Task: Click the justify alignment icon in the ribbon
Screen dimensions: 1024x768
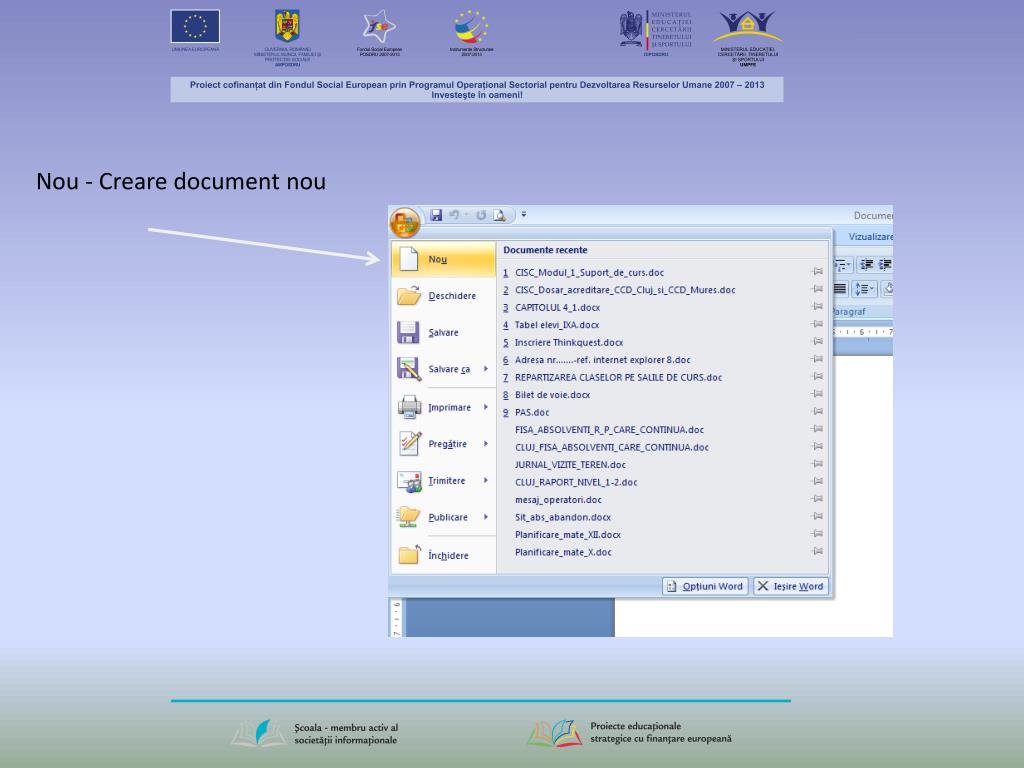Action: click(840, 289)
